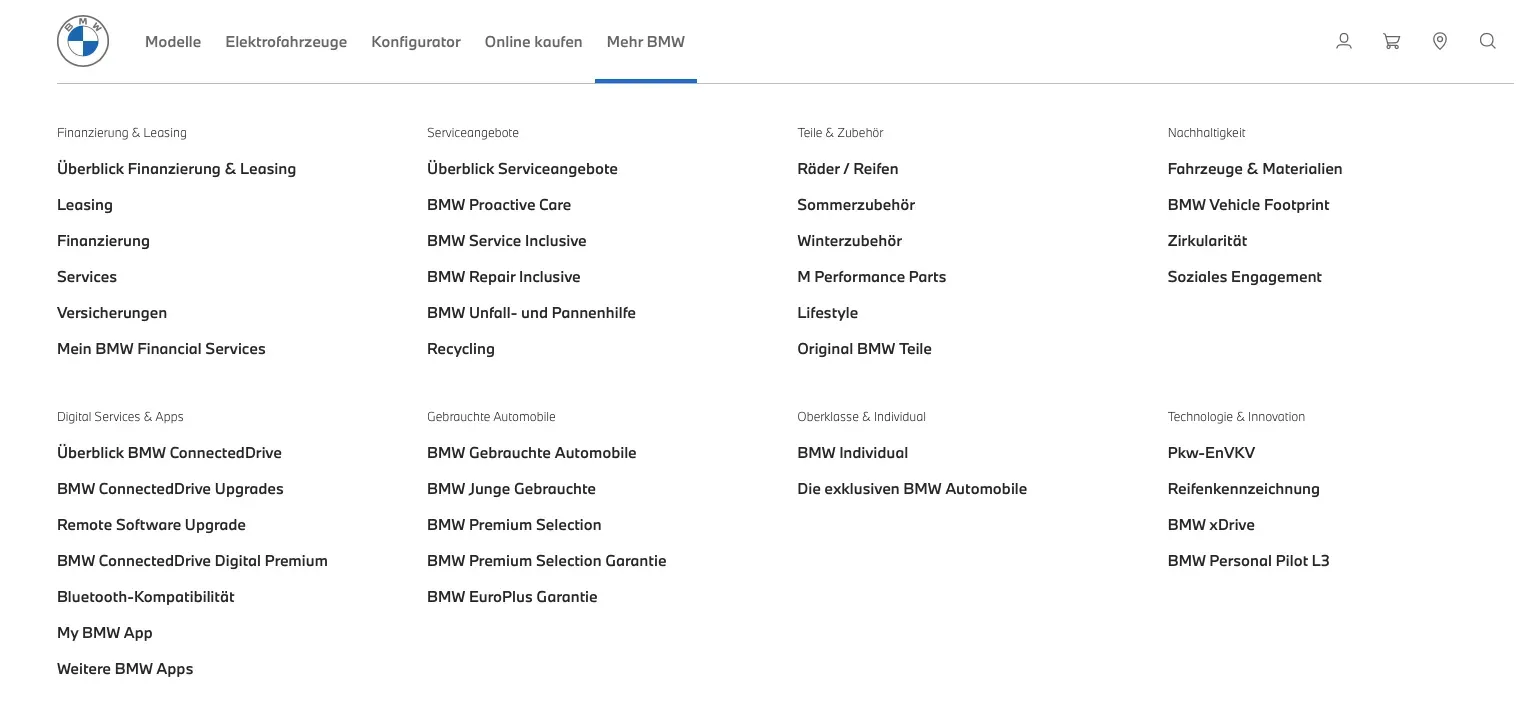
Task: Collapse the Mehr BMW menu
Action: point(645,42)
